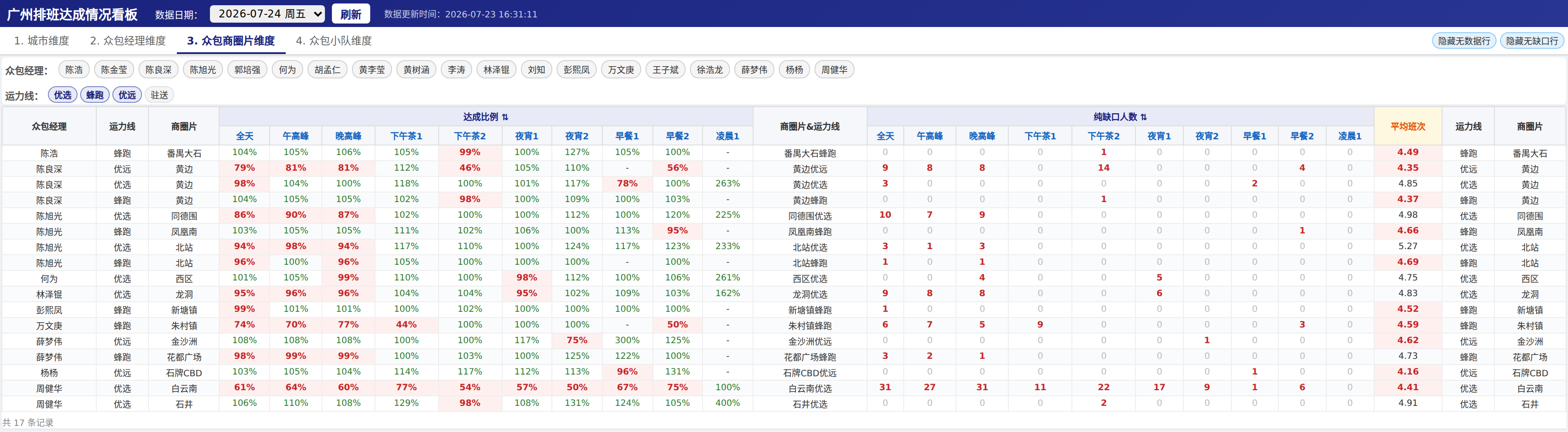The image size is (1568, 432).
Task: Sort by 夜宵1 under 纯缺口人数
Action: (x=1159, y=136)
